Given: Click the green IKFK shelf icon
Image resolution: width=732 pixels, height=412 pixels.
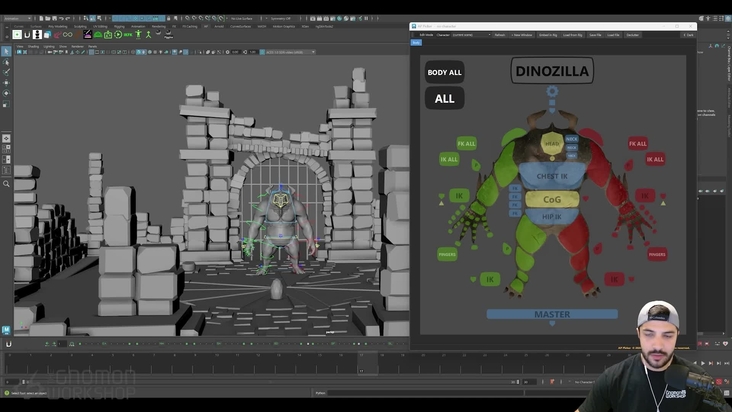Looking at the screenshot, I should pyautogui.click(x=128, y=35).
